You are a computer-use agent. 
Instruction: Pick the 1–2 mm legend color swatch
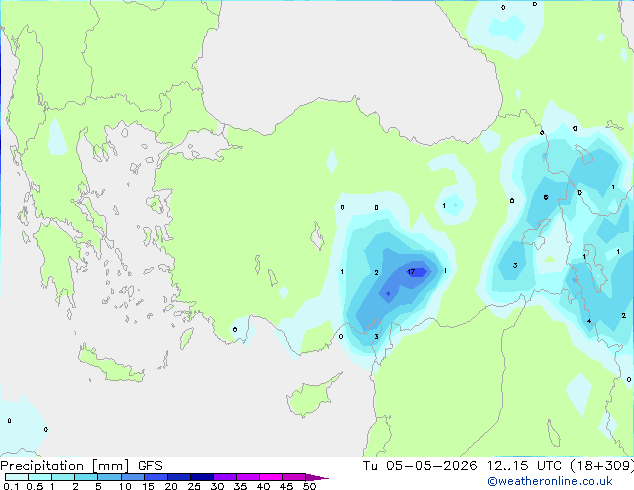click(x=63, y=477)
